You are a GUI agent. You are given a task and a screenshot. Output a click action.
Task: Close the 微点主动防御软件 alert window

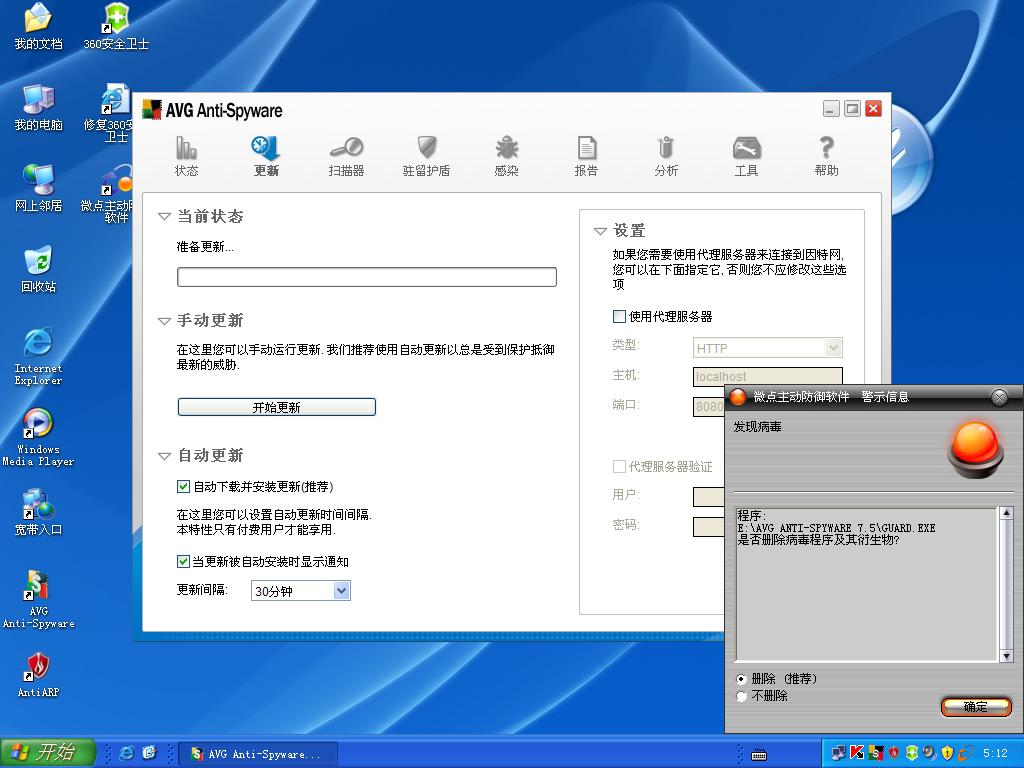(x=999, y=397)
